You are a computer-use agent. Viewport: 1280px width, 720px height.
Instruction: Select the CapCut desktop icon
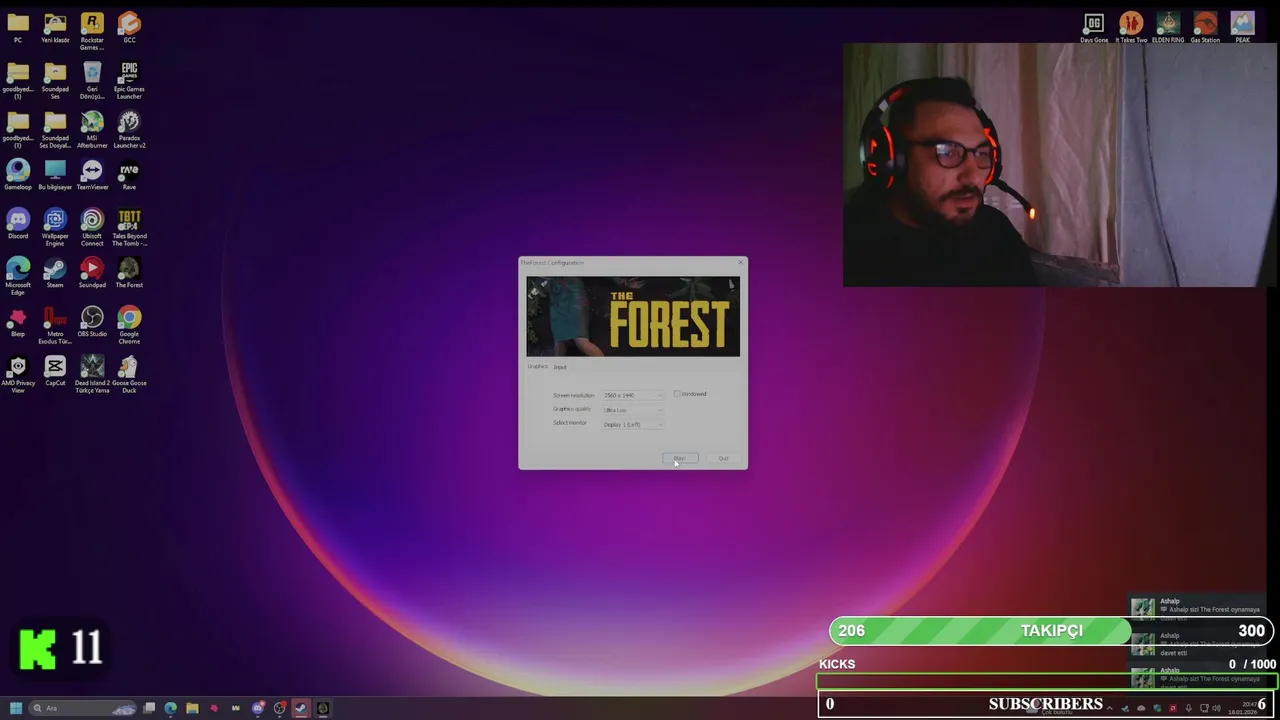point(55,370)
